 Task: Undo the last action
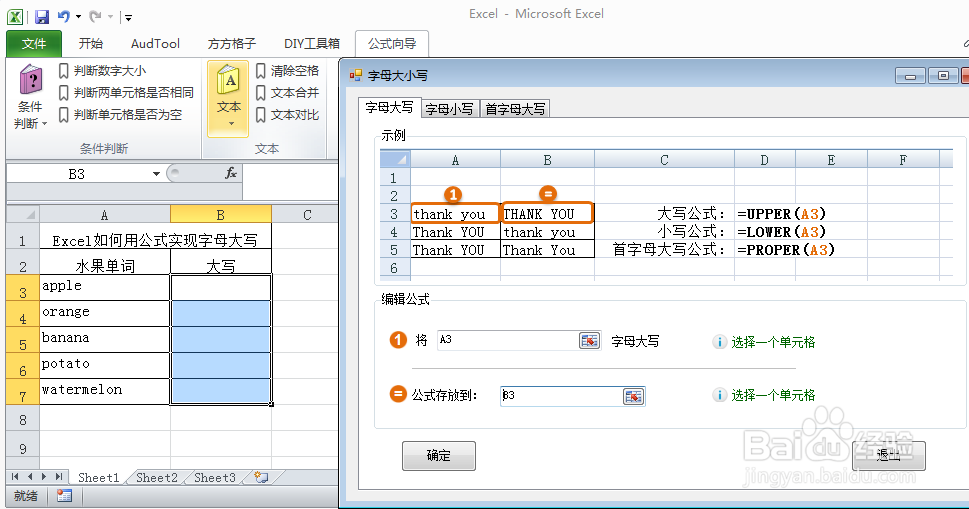64,17
